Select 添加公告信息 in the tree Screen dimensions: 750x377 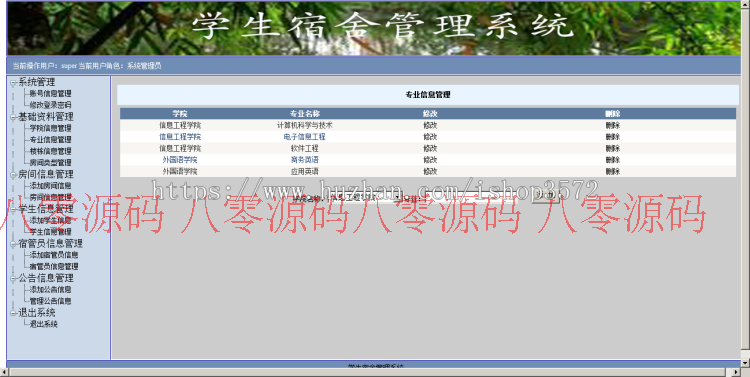coord(50,289)
